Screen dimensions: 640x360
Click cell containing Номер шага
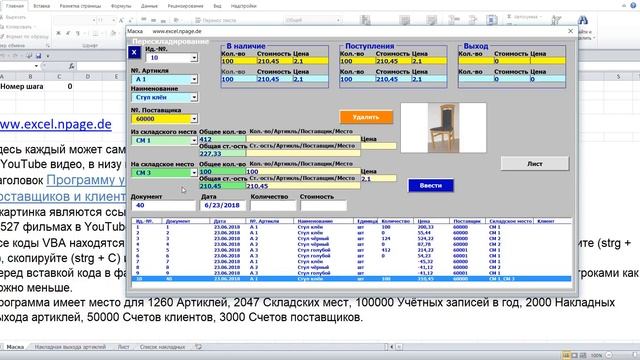22,87
